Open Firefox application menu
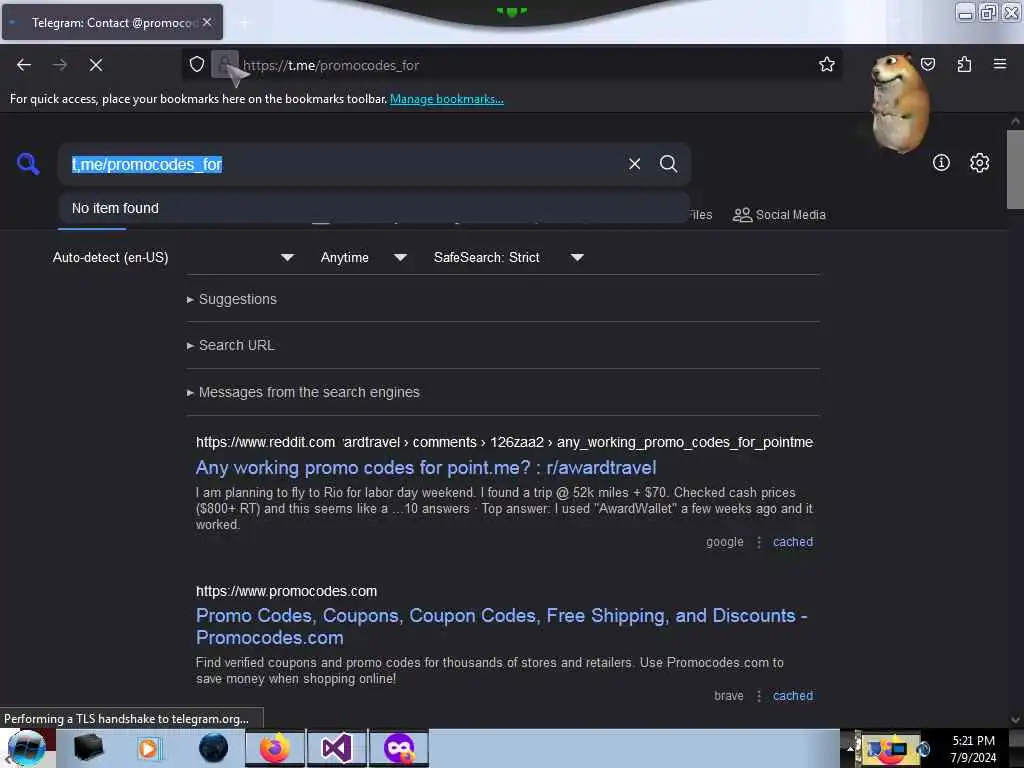1024x768 pixels. point(1000,64)
